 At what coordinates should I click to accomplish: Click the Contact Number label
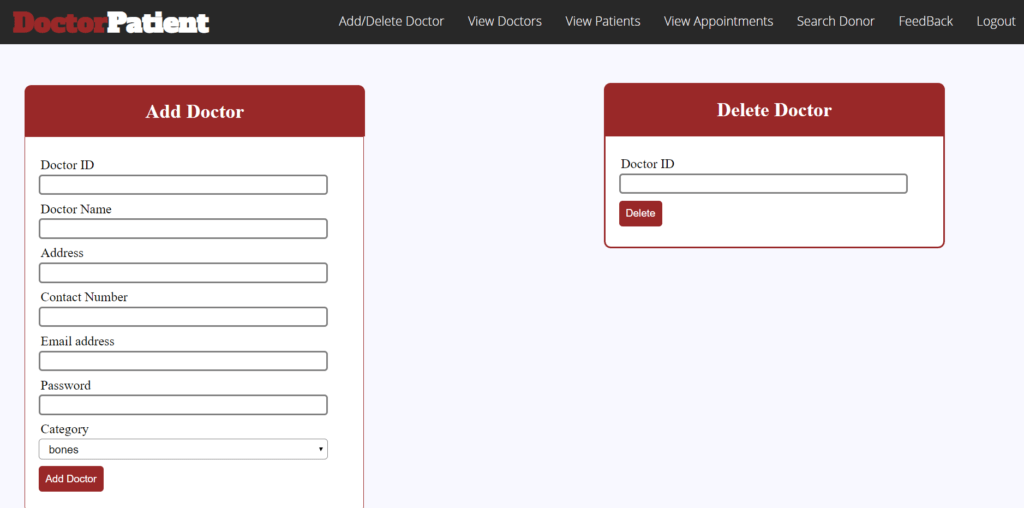(x=84, y=297)
